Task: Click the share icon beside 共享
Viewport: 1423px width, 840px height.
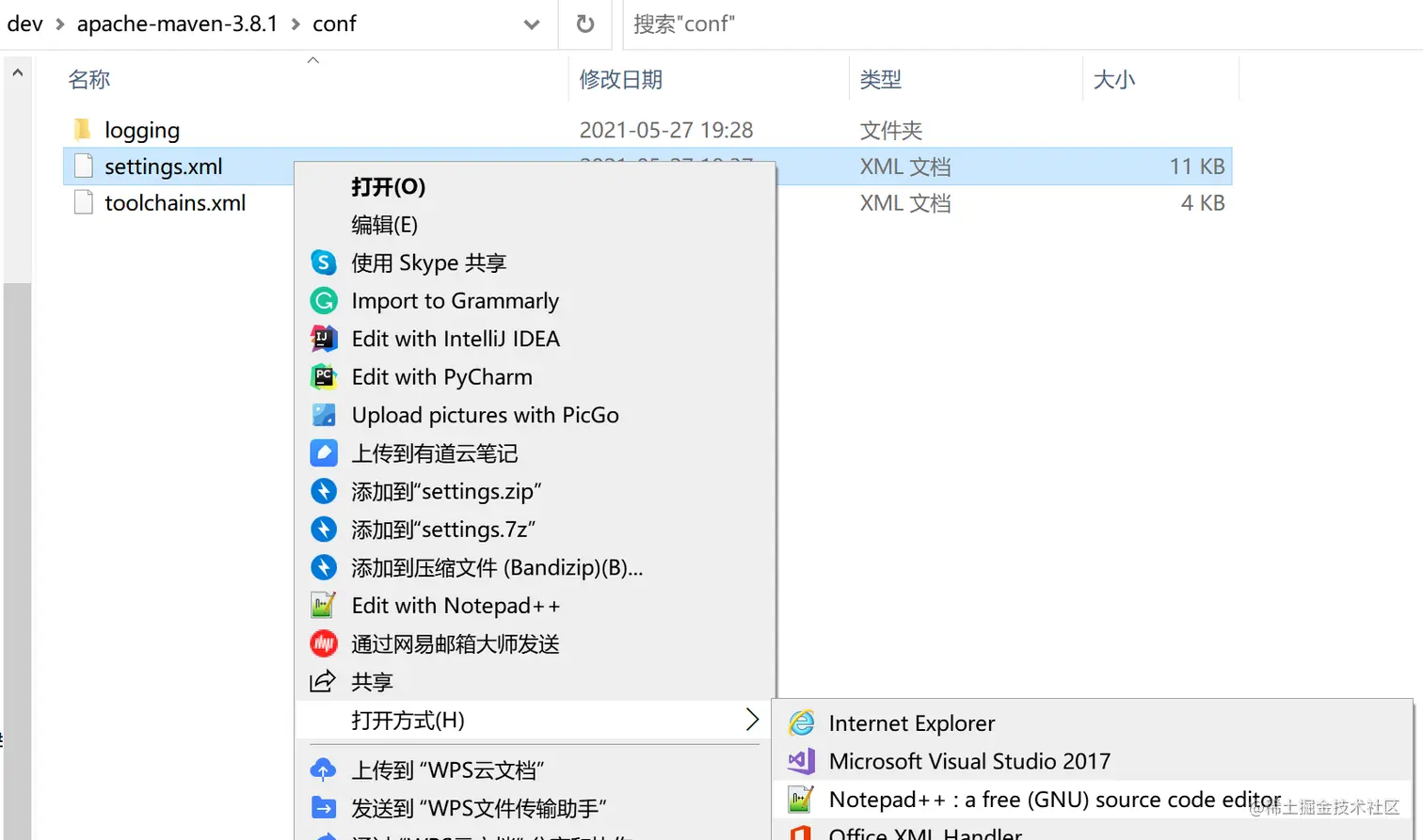Action: (x=323, y=681)
